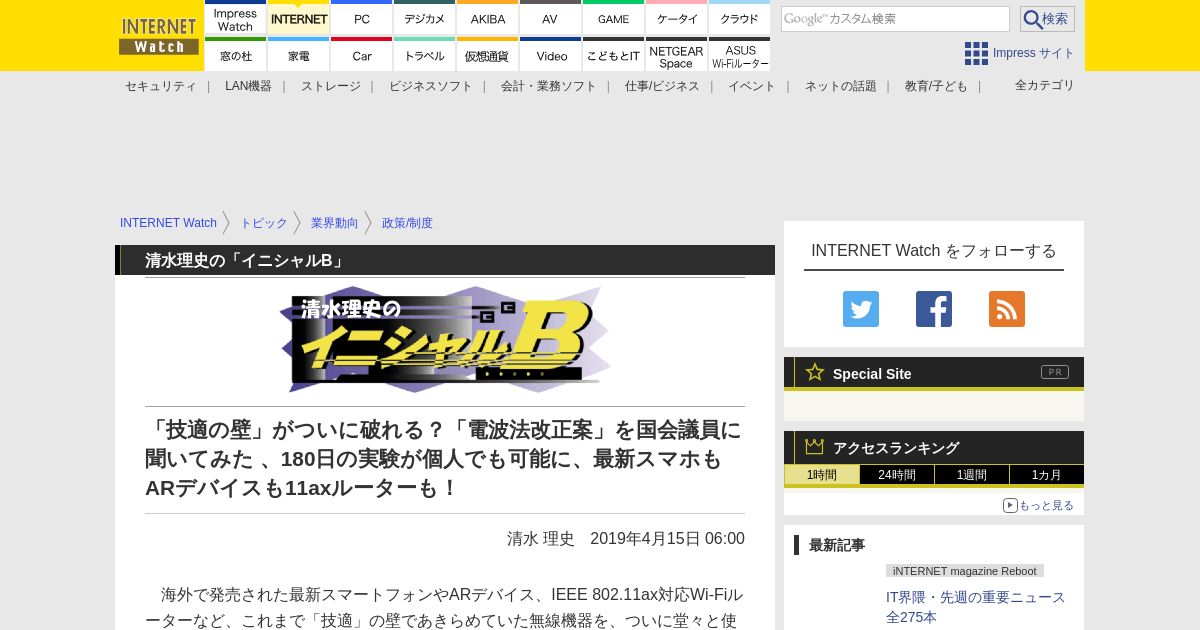This screenshot has height=630, width=1200.
Task: Open the クラウド site tab
Action: click(740, 18)
